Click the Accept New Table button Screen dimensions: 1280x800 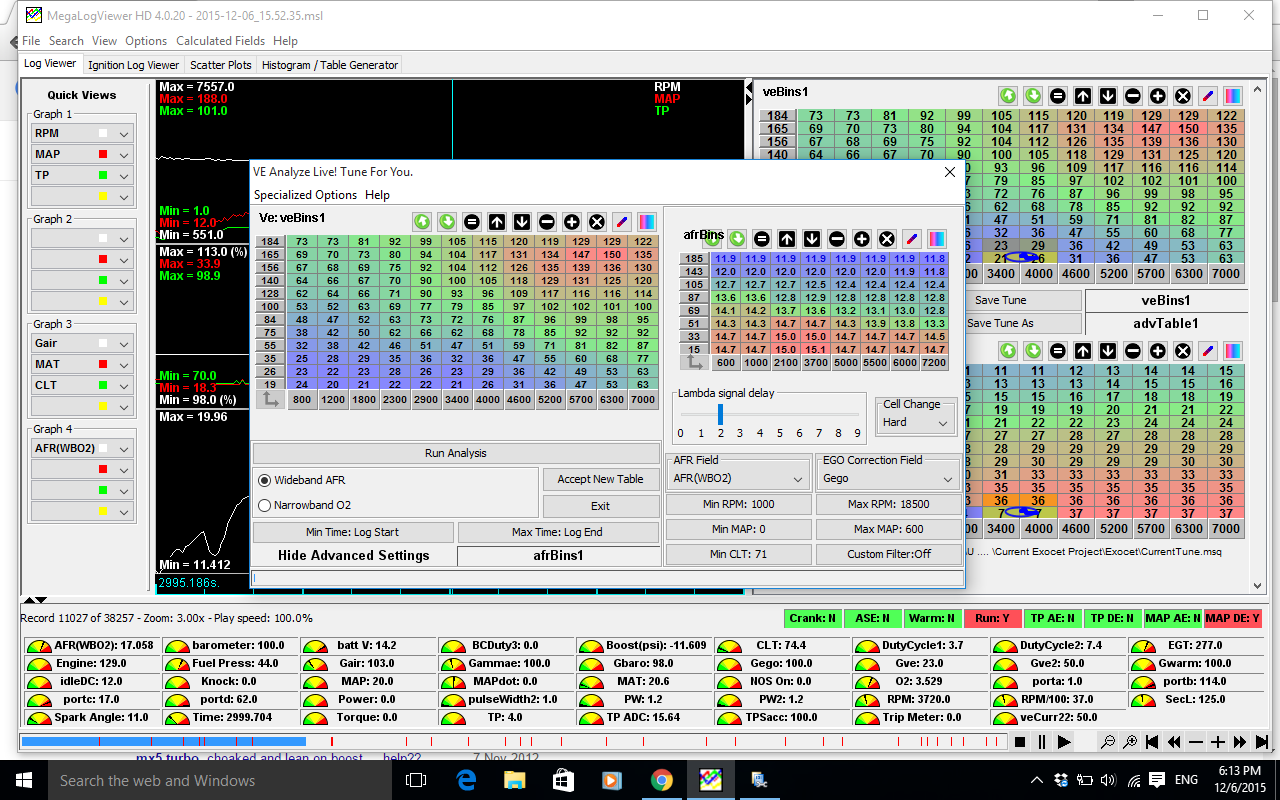600,479
